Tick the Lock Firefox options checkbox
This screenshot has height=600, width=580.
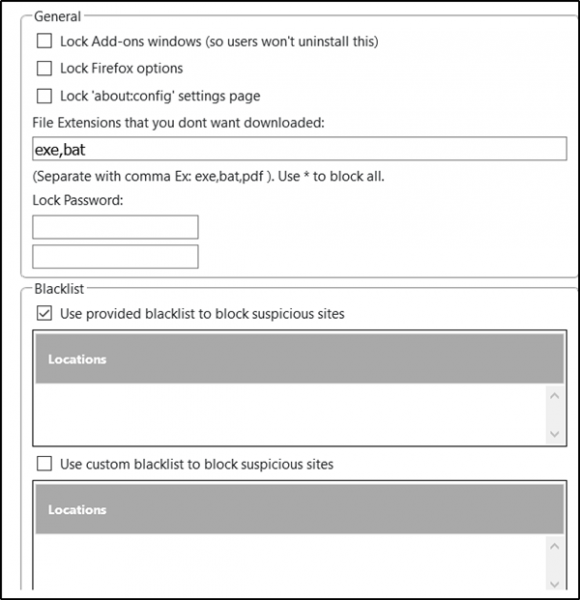(44, 68)
